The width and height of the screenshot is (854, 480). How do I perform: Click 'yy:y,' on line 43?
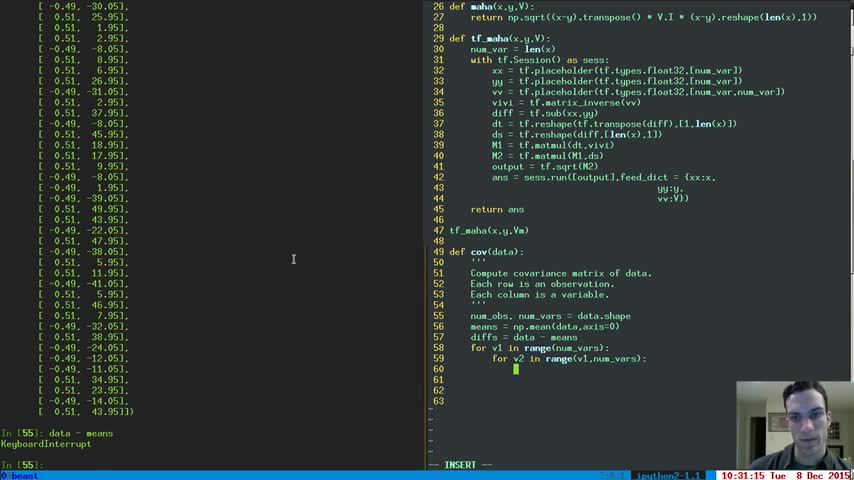[x=670, y=188]
